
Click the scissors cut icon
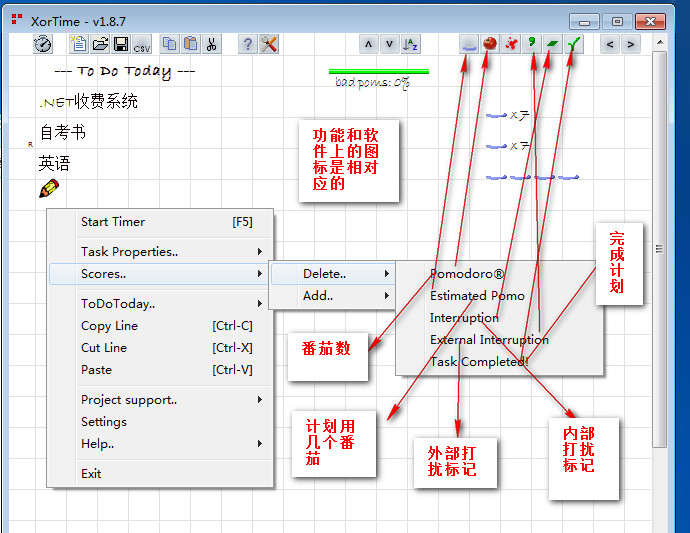(x=212, y=44)
